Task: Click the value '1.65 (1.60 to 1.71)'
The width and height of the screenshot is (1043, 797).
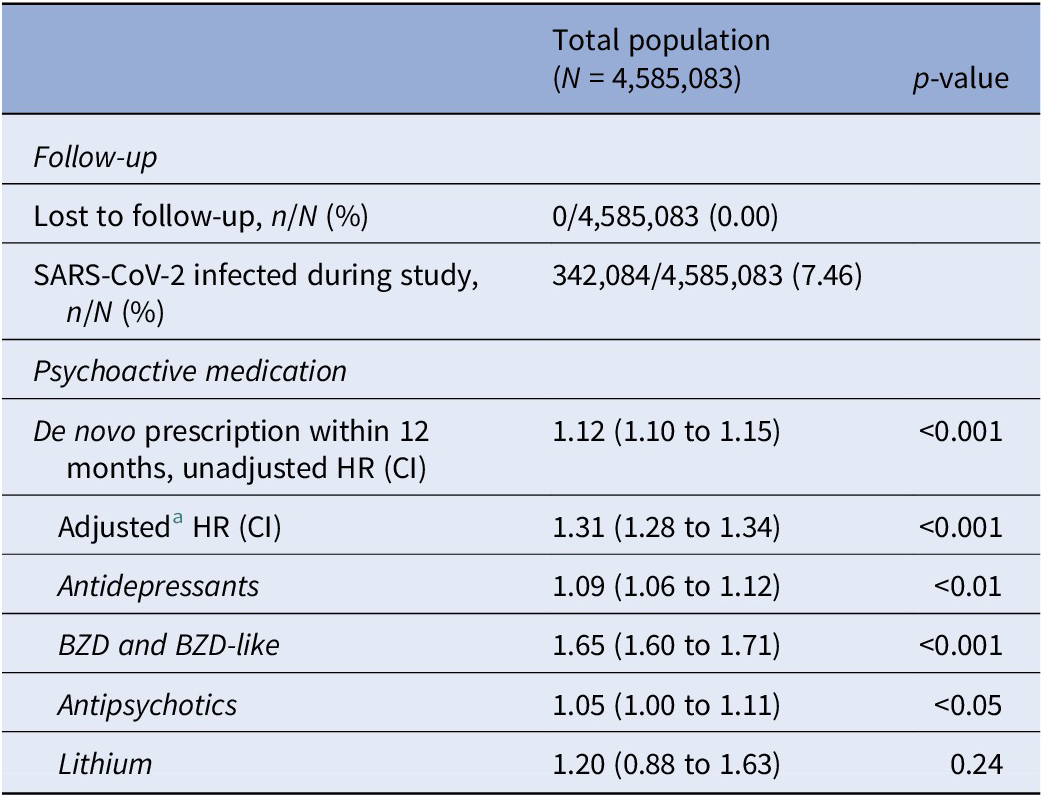Action: click(666, 645)
